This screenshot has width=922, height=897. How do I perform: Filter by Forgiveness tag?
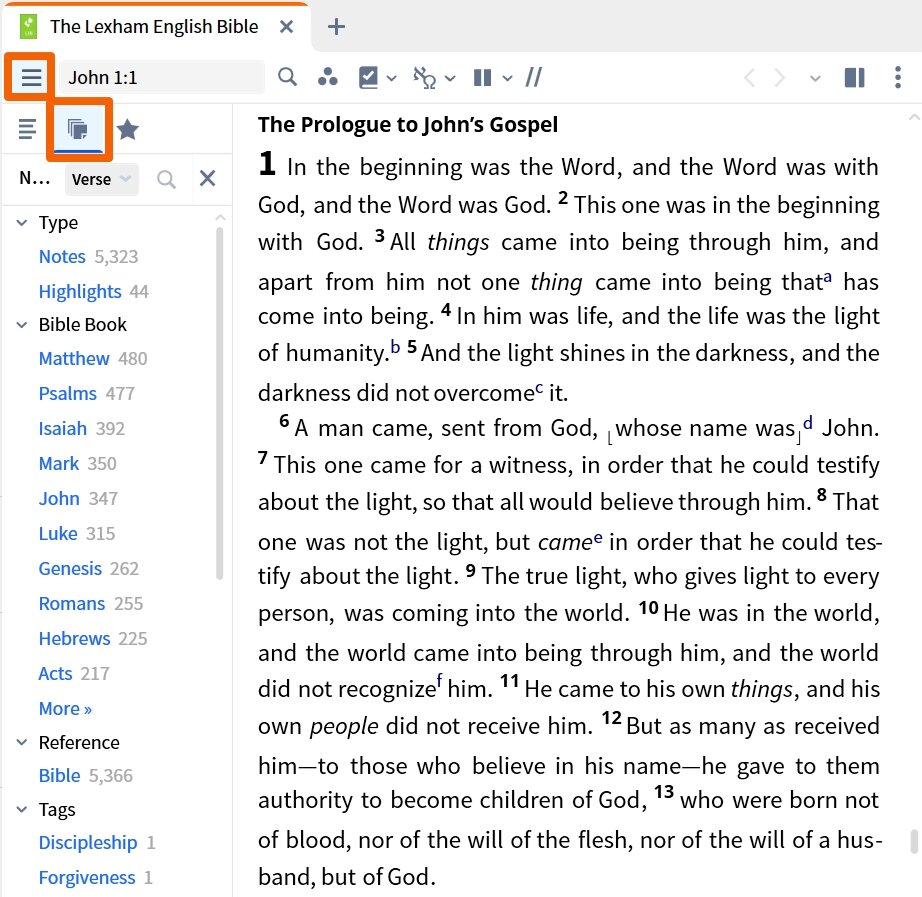point(87,878)
